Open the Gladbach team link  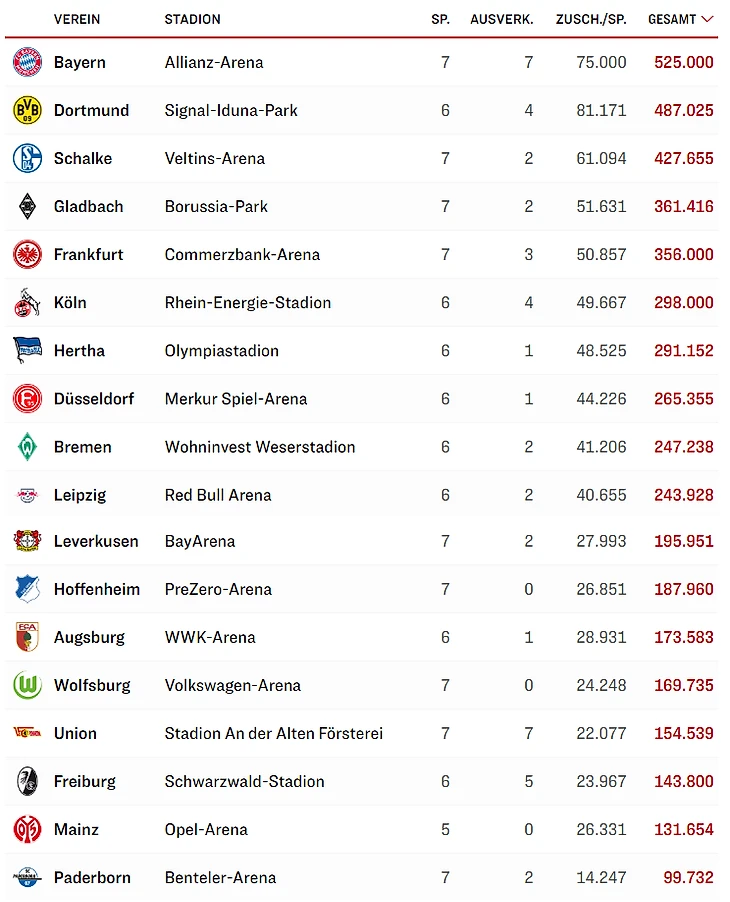click(x=89, y=206)
